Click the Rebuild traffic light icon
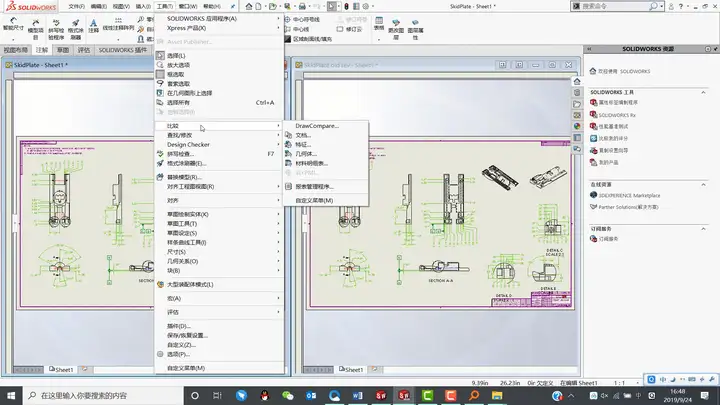 [x=346, y=6]
